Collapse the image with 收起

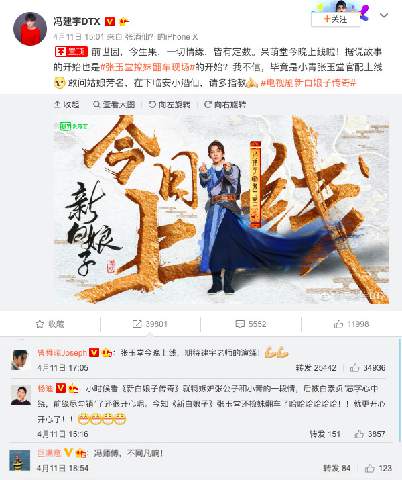(x=67, y=105)
